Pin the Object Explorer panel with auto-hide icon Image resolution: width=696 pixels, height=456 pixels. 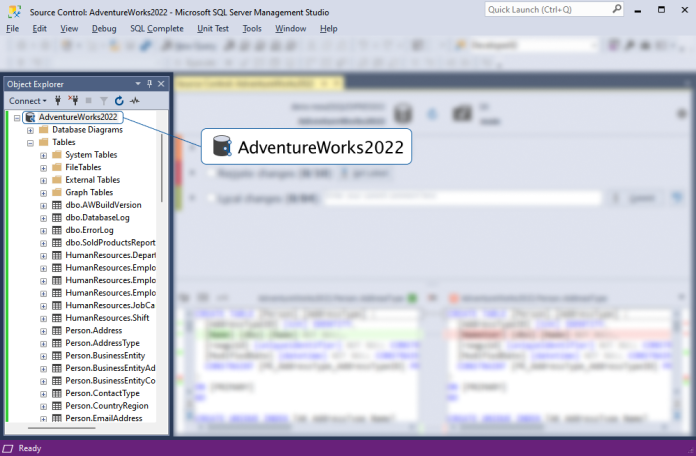[149, 84]
